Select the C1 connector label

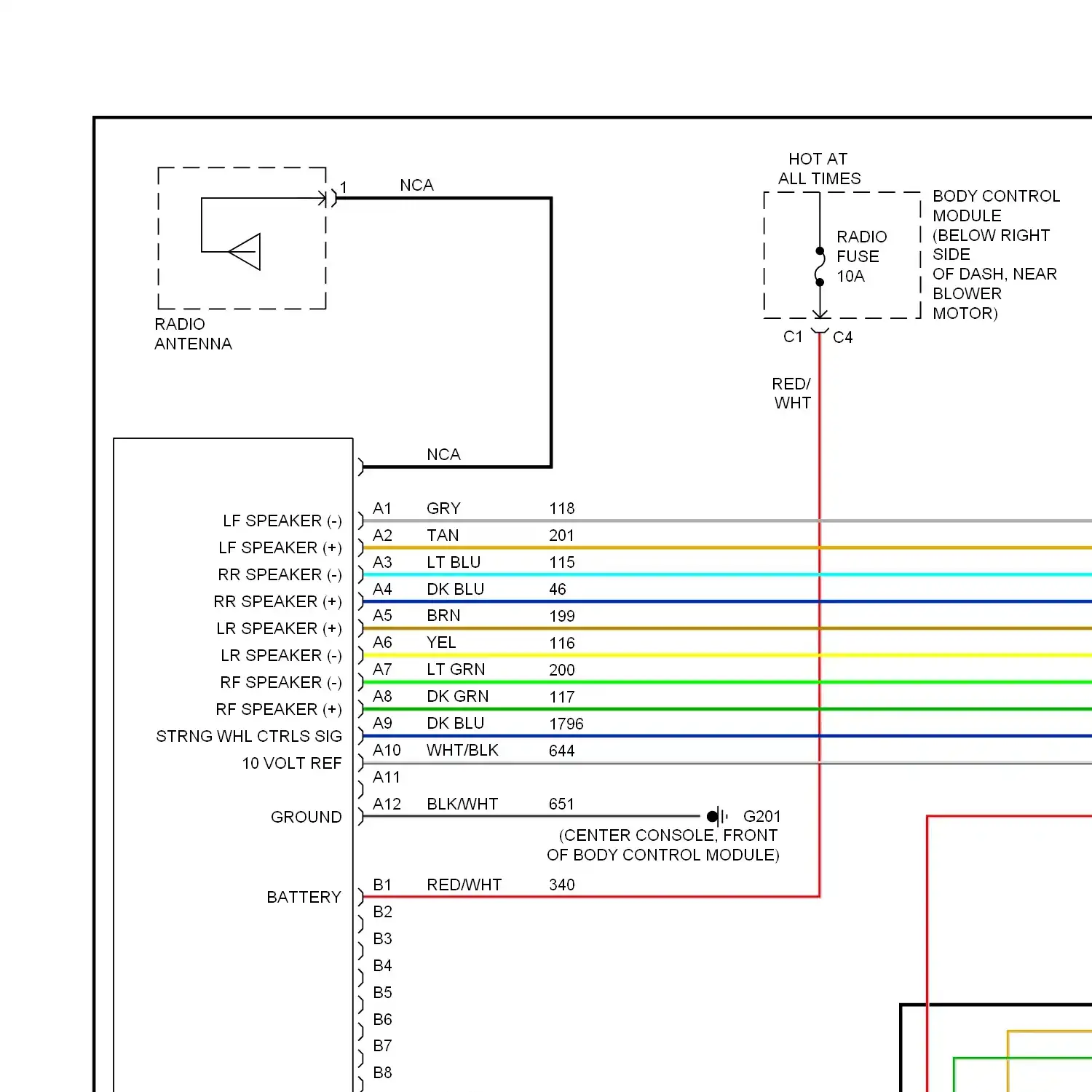click(x=793, y=337)
